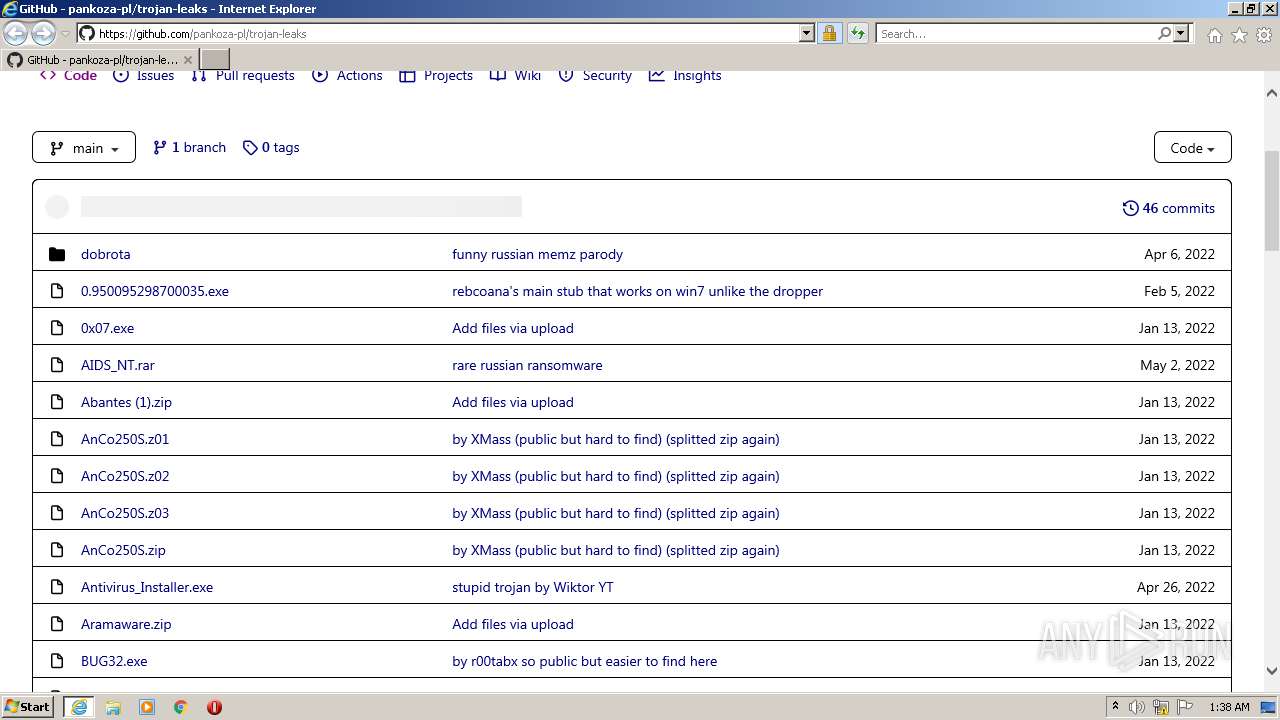Screen dimensions: 1280x720
Task: Click the IE Forward navigation button
Action: coord(43,33)
